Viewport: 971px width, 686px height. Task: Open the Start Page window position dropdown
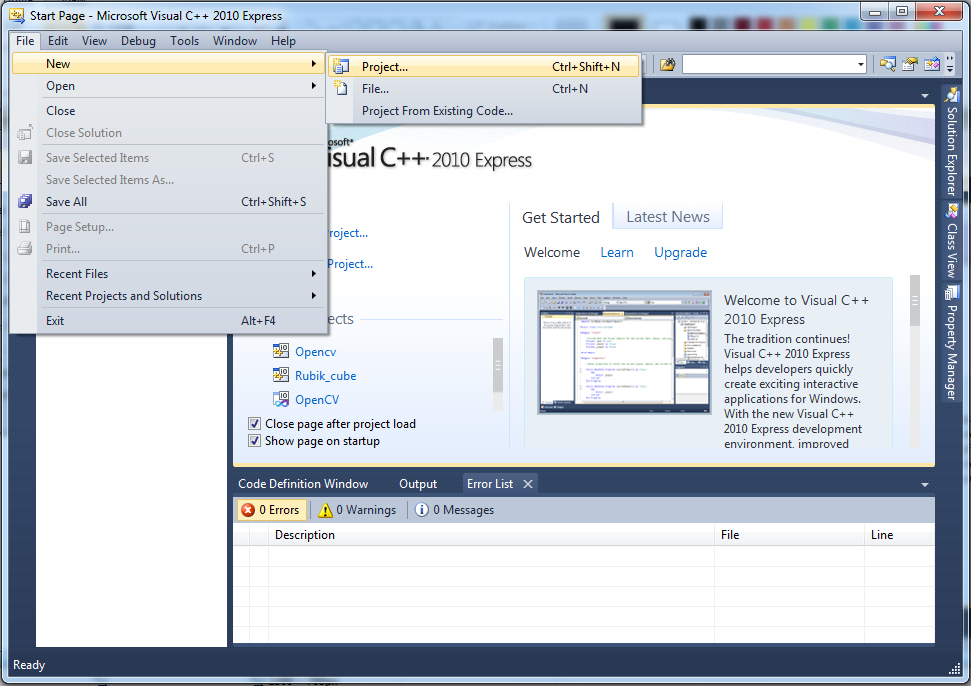tap(925, 96)
